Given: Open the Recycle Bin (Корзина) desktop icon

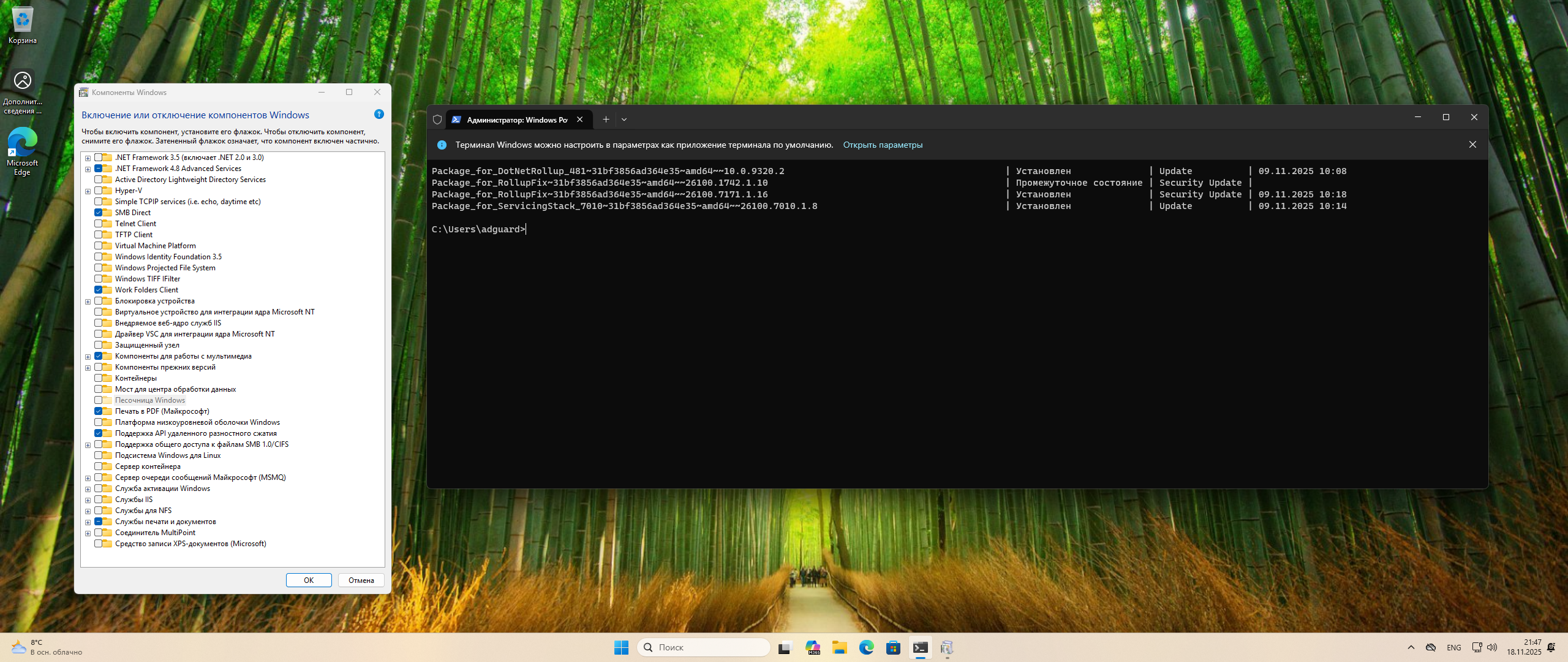Looking at the screenshot, I should coord(23,25).
